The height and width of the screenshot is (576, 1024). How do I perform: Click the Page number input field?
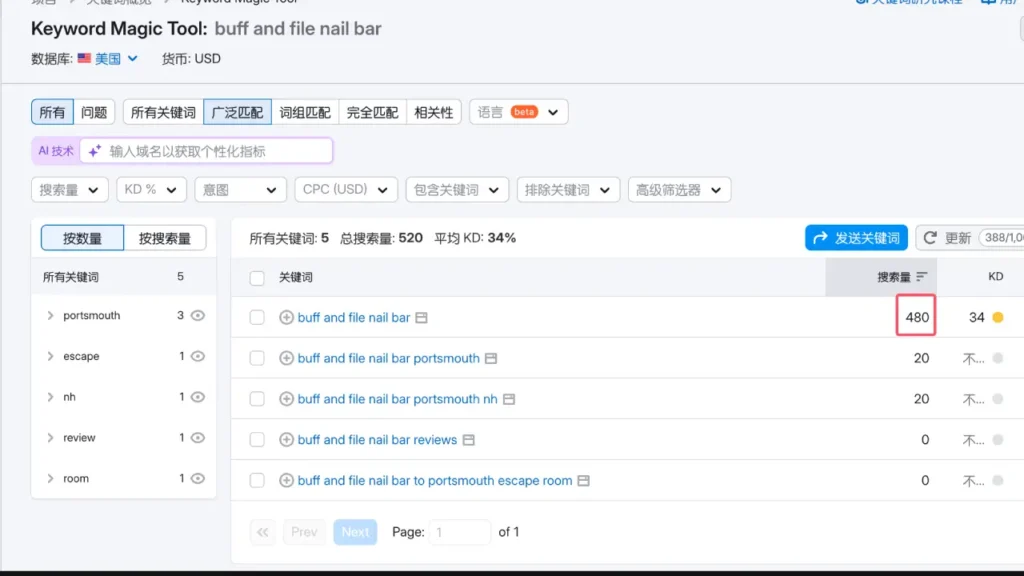(460, 532)
